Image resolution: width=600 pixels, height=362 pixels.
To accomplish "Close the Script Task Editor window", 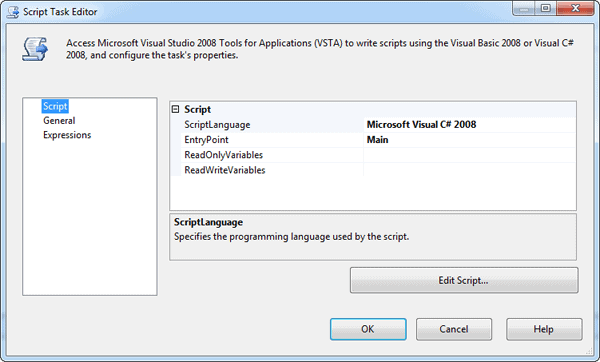I will [575, 8].
